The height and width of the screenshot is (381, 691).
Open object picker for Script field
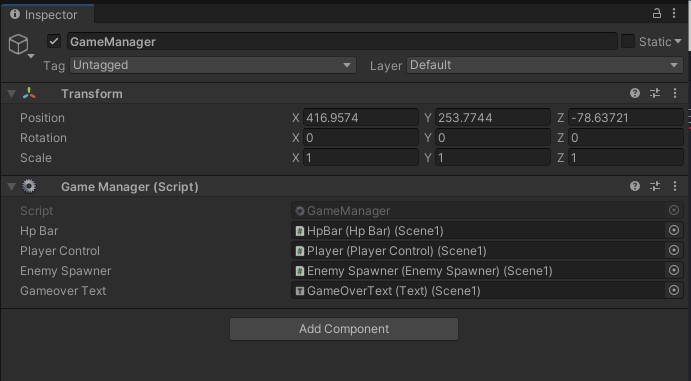(x=674, y=210)
